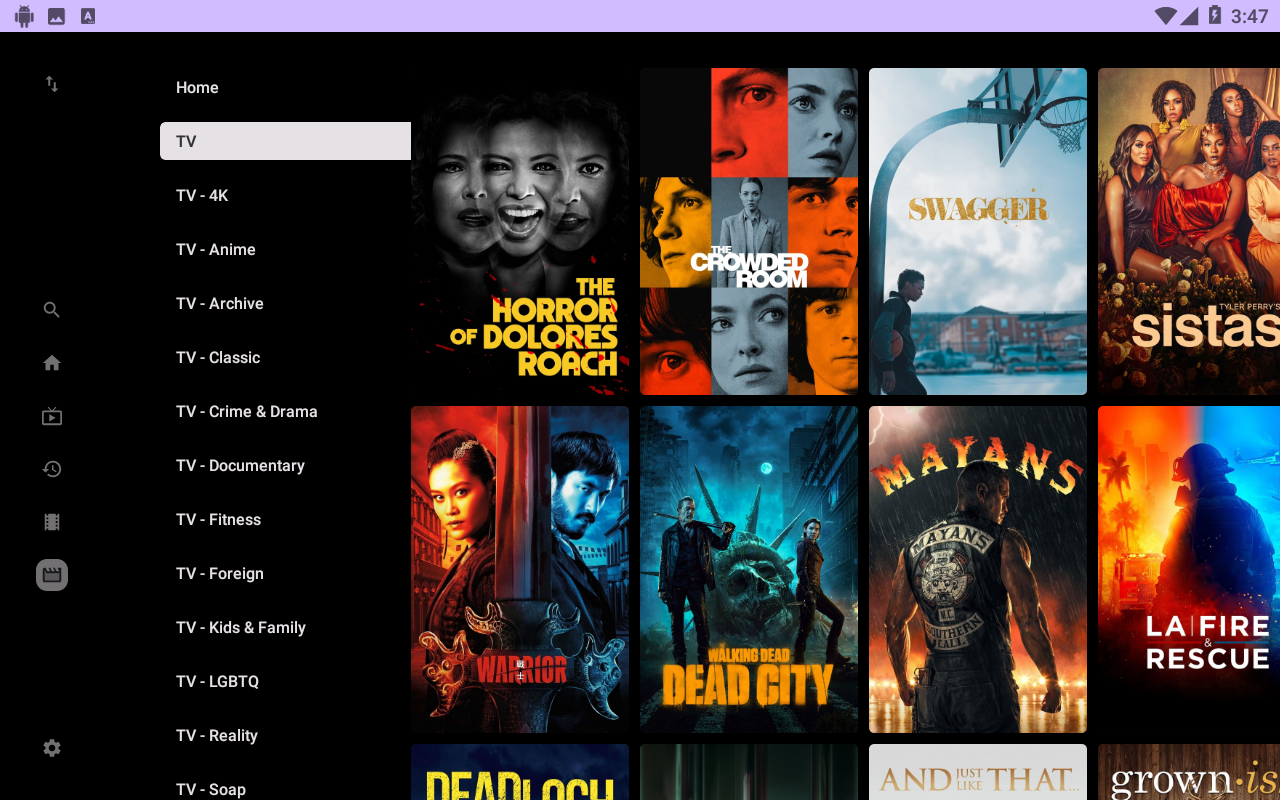This screenshot has width=1280, height=800.
Task: Open Live TV icon in sidebar
Action: (x=52, y=417)
